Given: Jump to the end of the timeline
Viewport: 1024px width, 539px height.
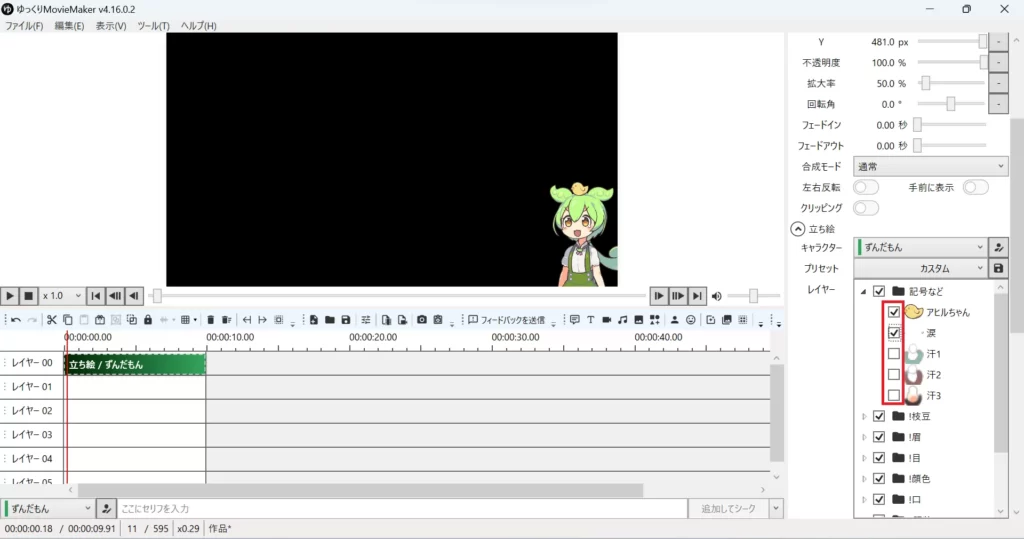Looking at the screenshot, I should pyautogui.click(x=697, y=296).
